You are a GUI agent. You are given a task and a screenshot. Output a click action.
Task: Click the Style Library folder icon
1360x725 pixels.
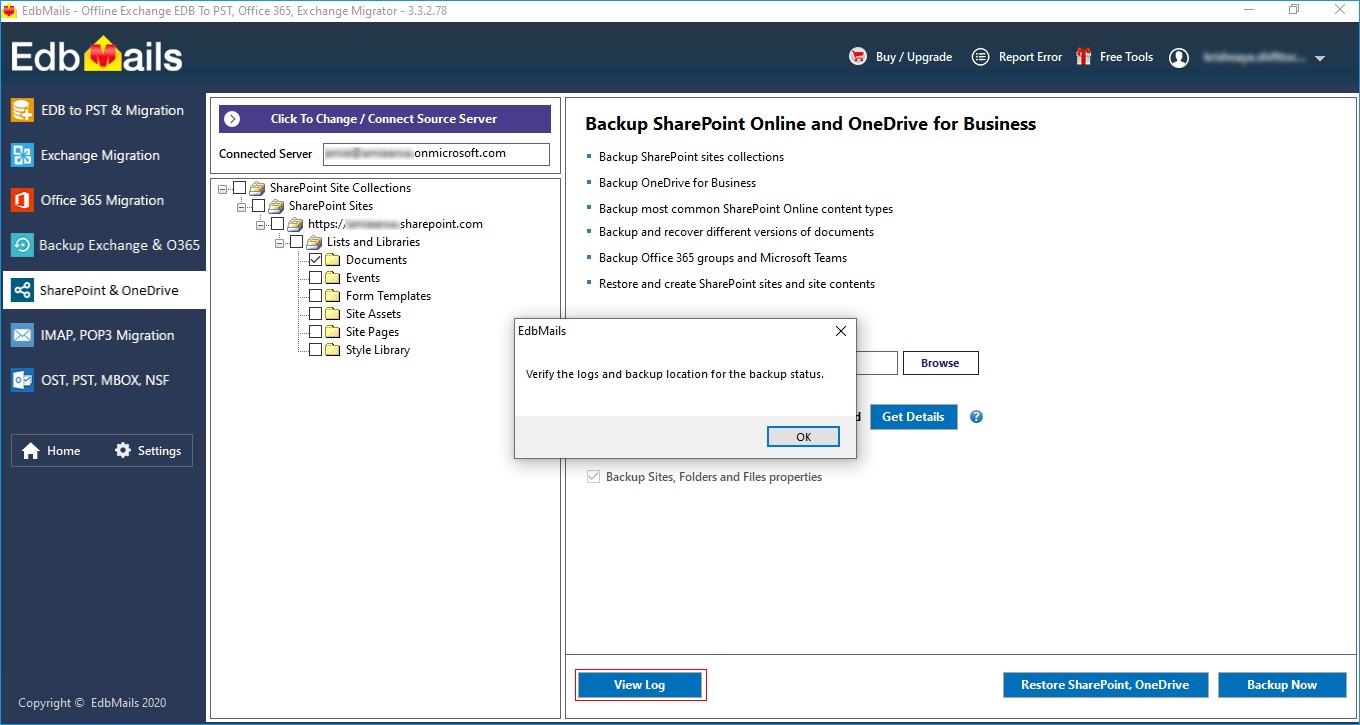tap(334, 350)
